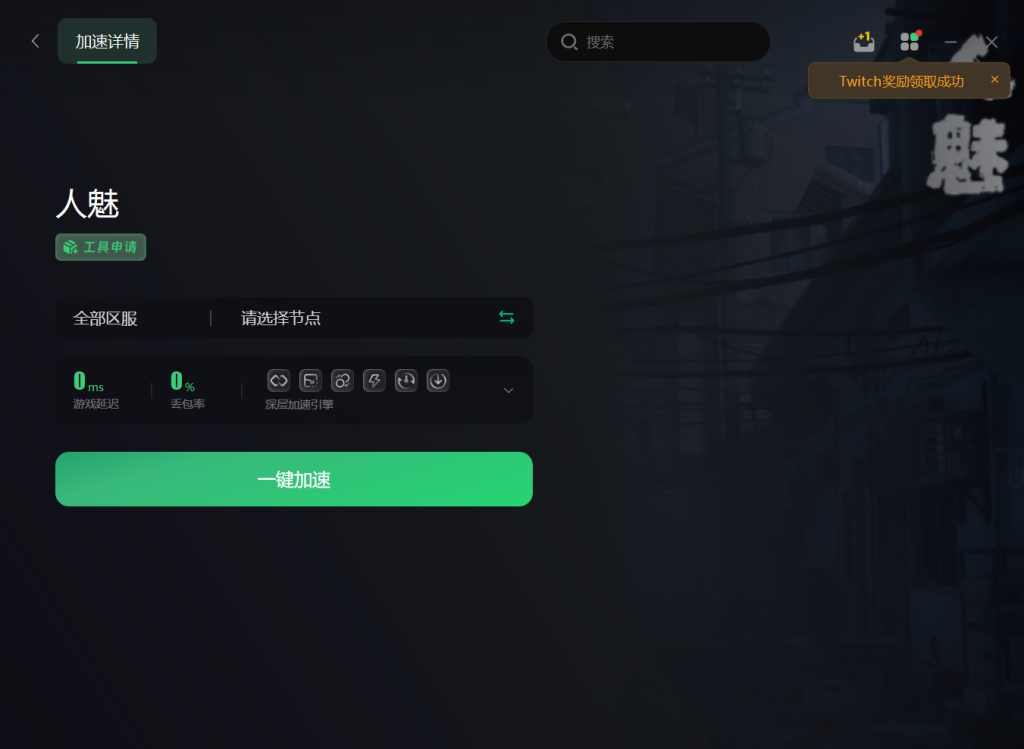Click the circular download arrow engine icon
Image resolution: width=1024 pixels, height=749 pixels.
click(438, 381)
